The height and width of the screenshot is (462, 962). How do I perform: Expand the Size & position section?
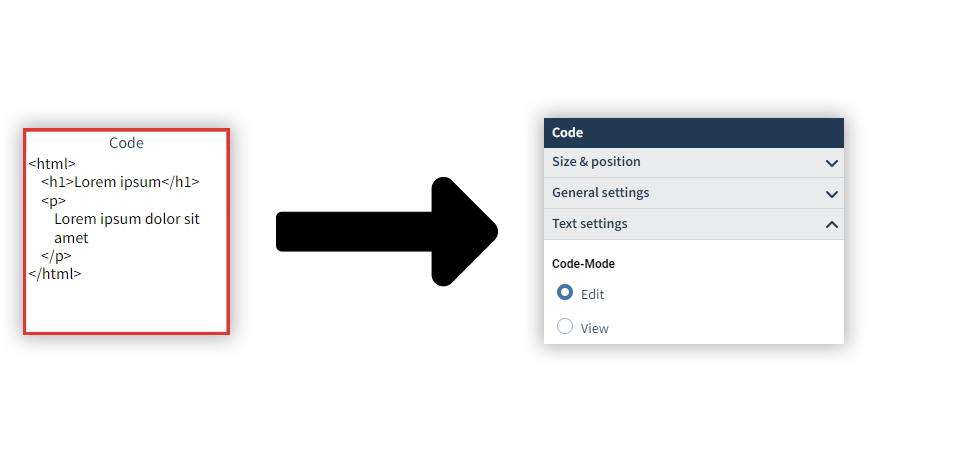click(597, 162)
